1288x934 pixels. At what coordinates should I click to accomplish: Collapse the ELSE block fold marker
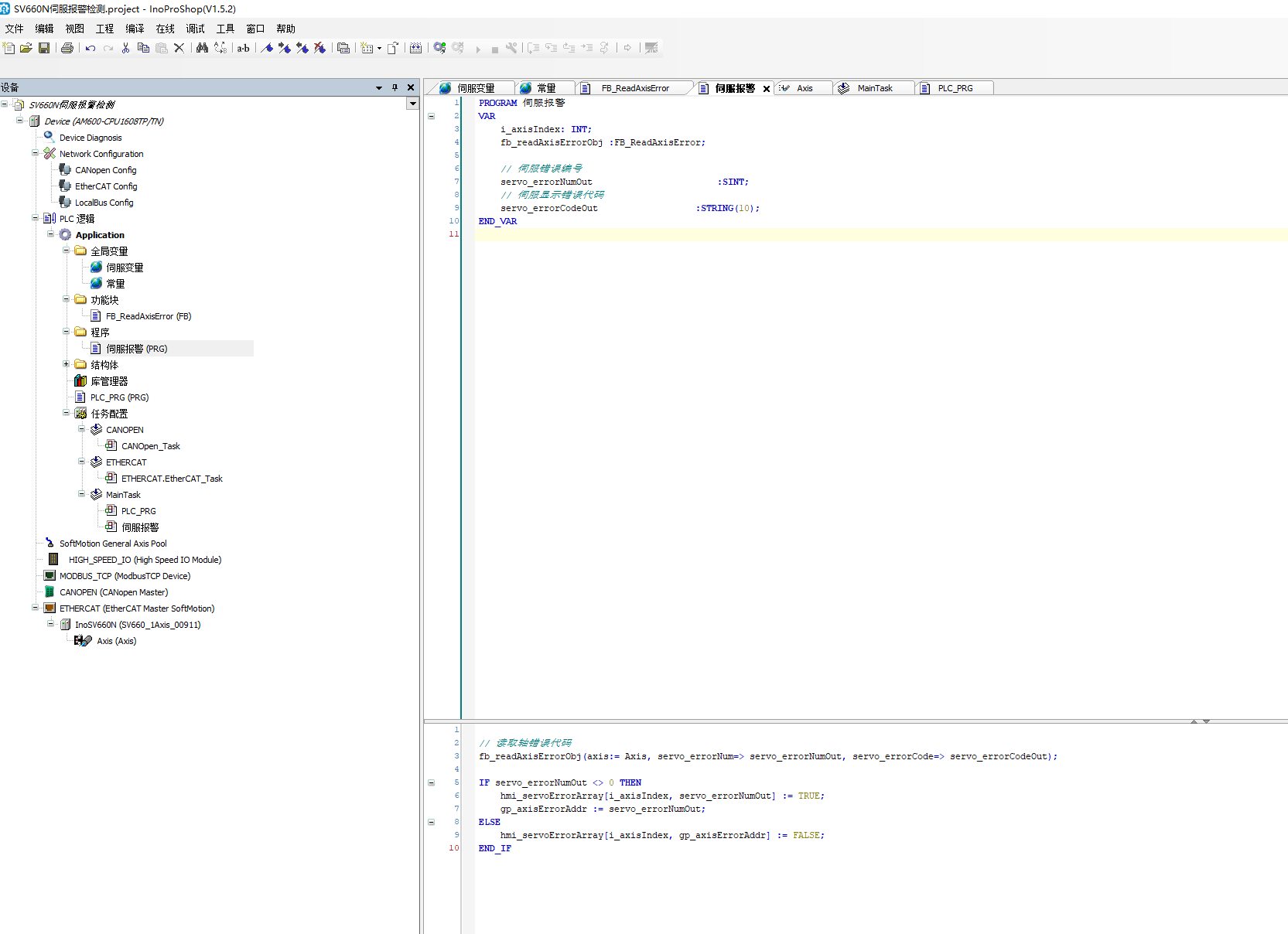point(432,822)
